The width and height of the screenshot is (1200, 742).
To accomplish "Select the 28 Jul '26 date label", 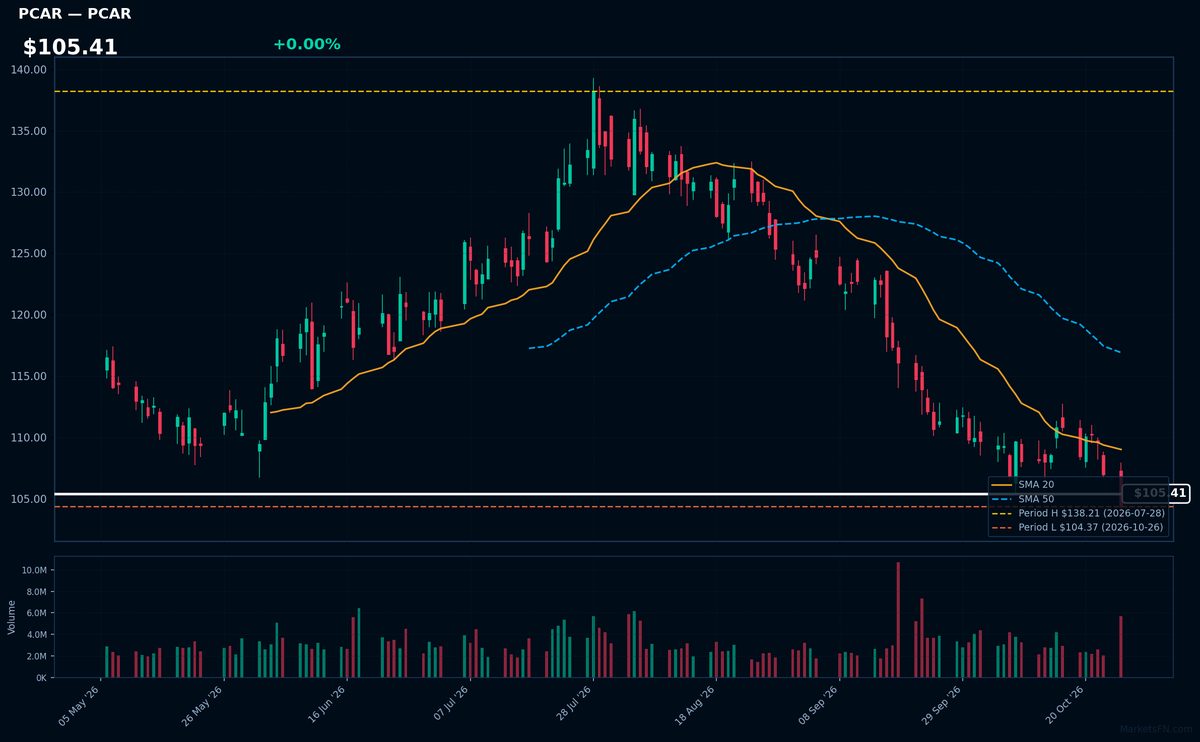I will click(x=573, y=706).
